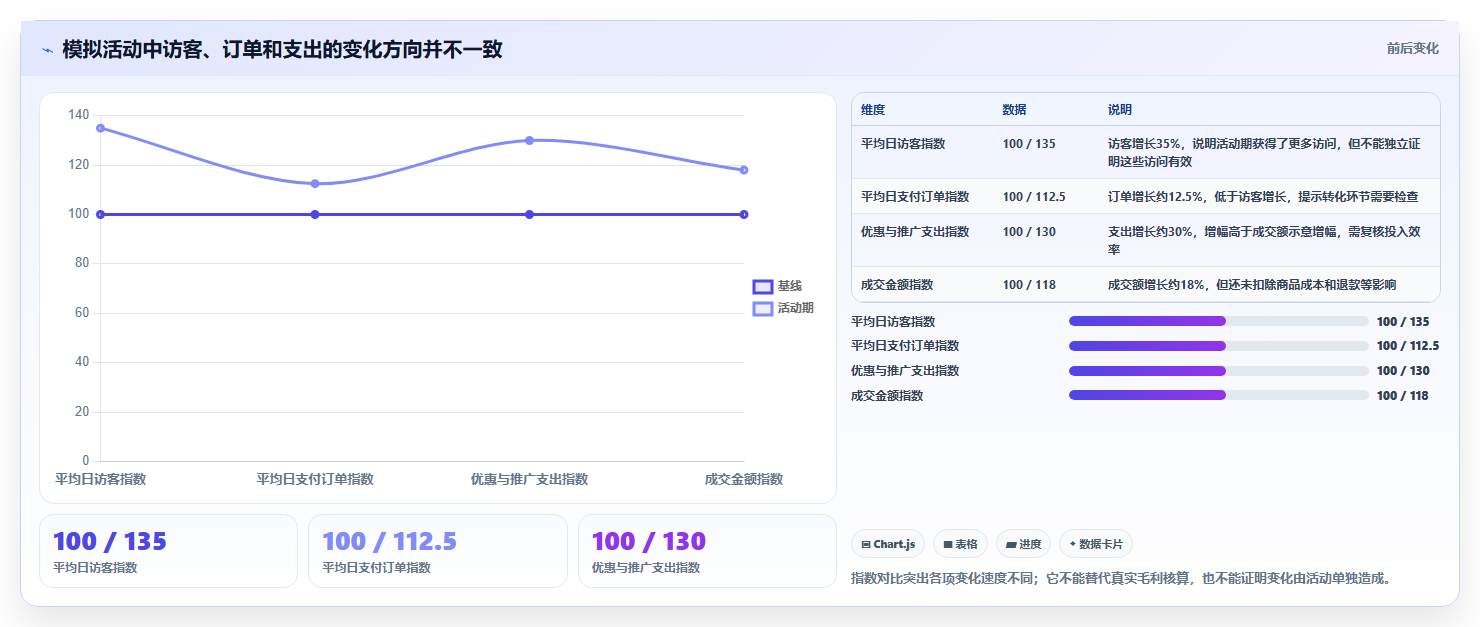The image size is (1480, 627).
Task: Click the description starting 订单增长约12.5%
Action: coord(1263,197)
